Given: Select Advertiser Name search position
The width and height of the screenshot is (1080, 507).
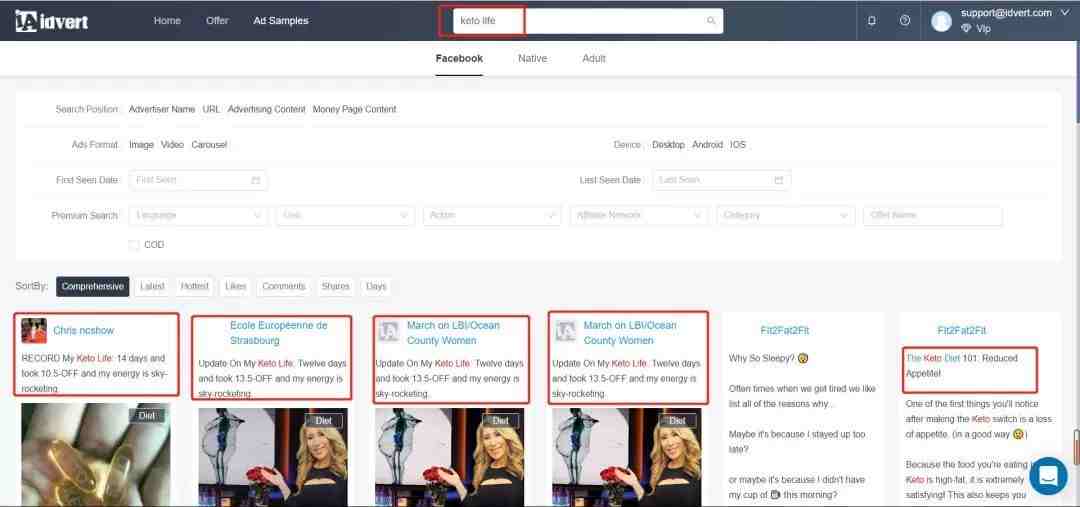Looking at the screenshot, I should (x=162, y=109).
